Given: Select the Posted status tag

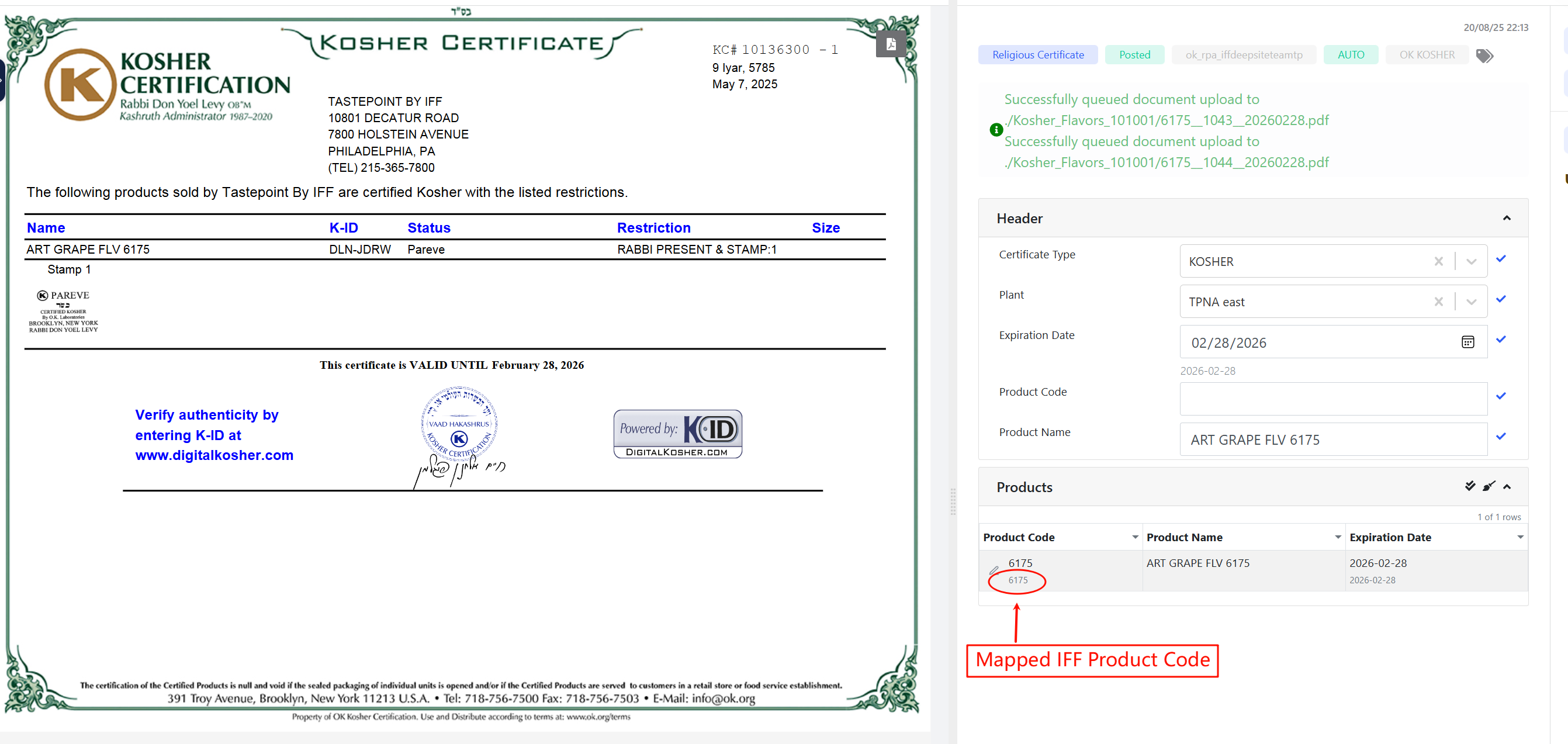Looking at the screenshot, I should tap(1134, 55).
